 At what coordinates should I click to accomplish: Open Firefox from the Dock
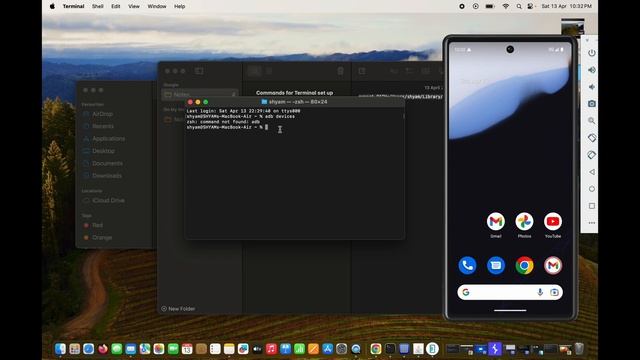[x=102, y=349]
